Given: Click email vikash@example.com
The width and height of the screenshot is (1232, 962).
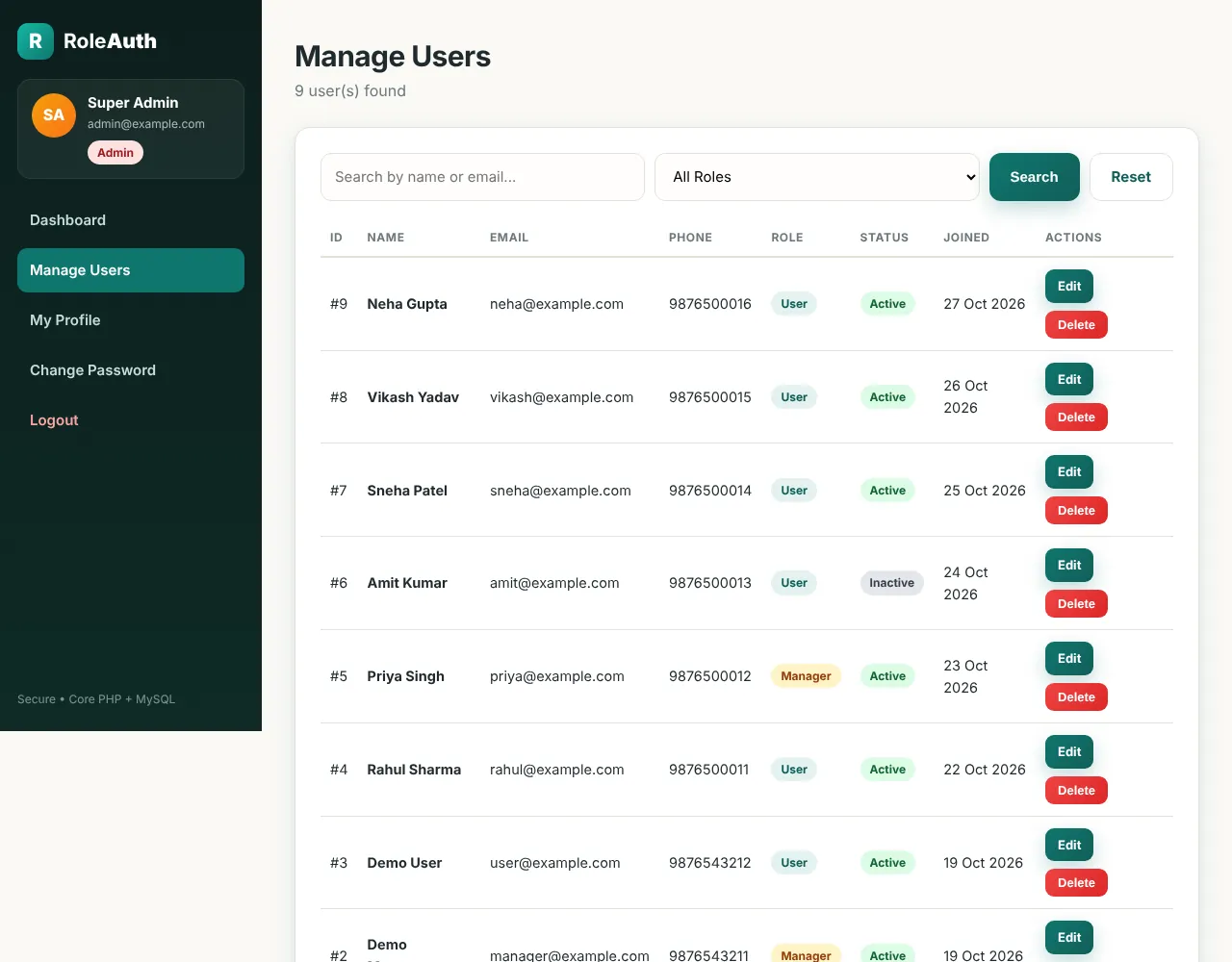Looking at the screenshot, I should coord(561,397).
